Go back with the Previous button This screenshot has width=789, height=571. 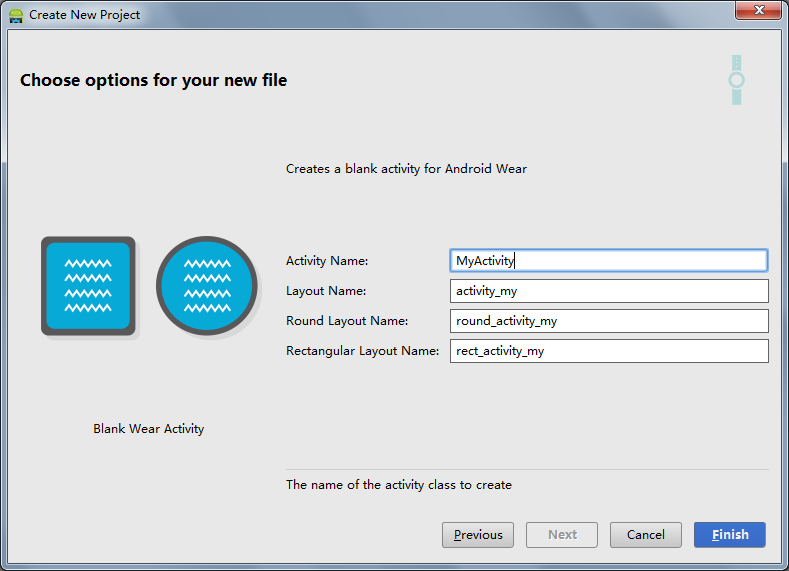point(478,535)
